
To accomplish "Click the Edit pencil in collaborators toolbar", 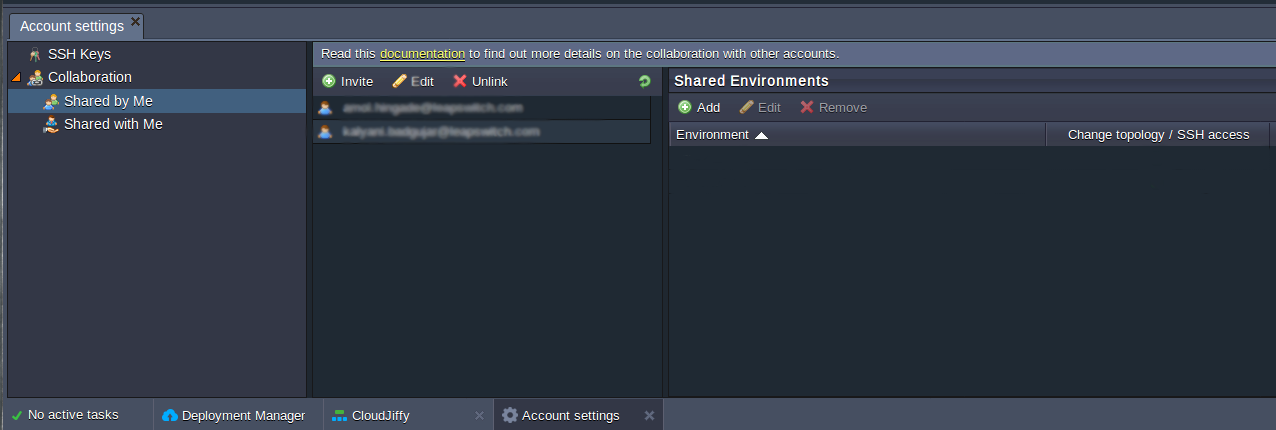I will (x=400, y=82).
